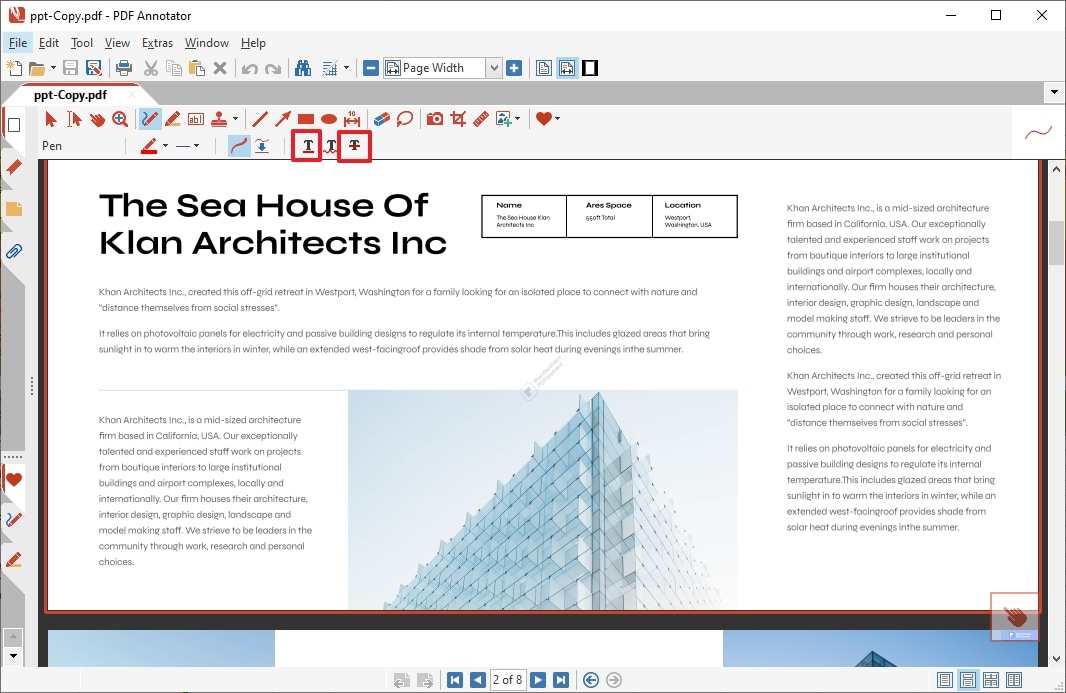Screen dimensions: 1066x693
Task: Select the Ellipse shape tool
Action: [329, 119]
